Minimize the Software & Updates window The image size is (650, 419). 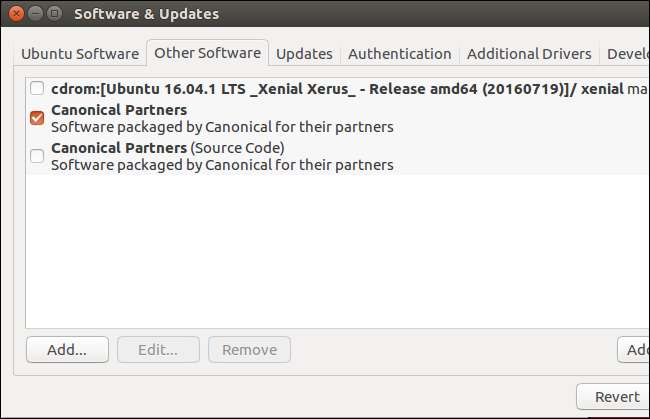[32, 14]
